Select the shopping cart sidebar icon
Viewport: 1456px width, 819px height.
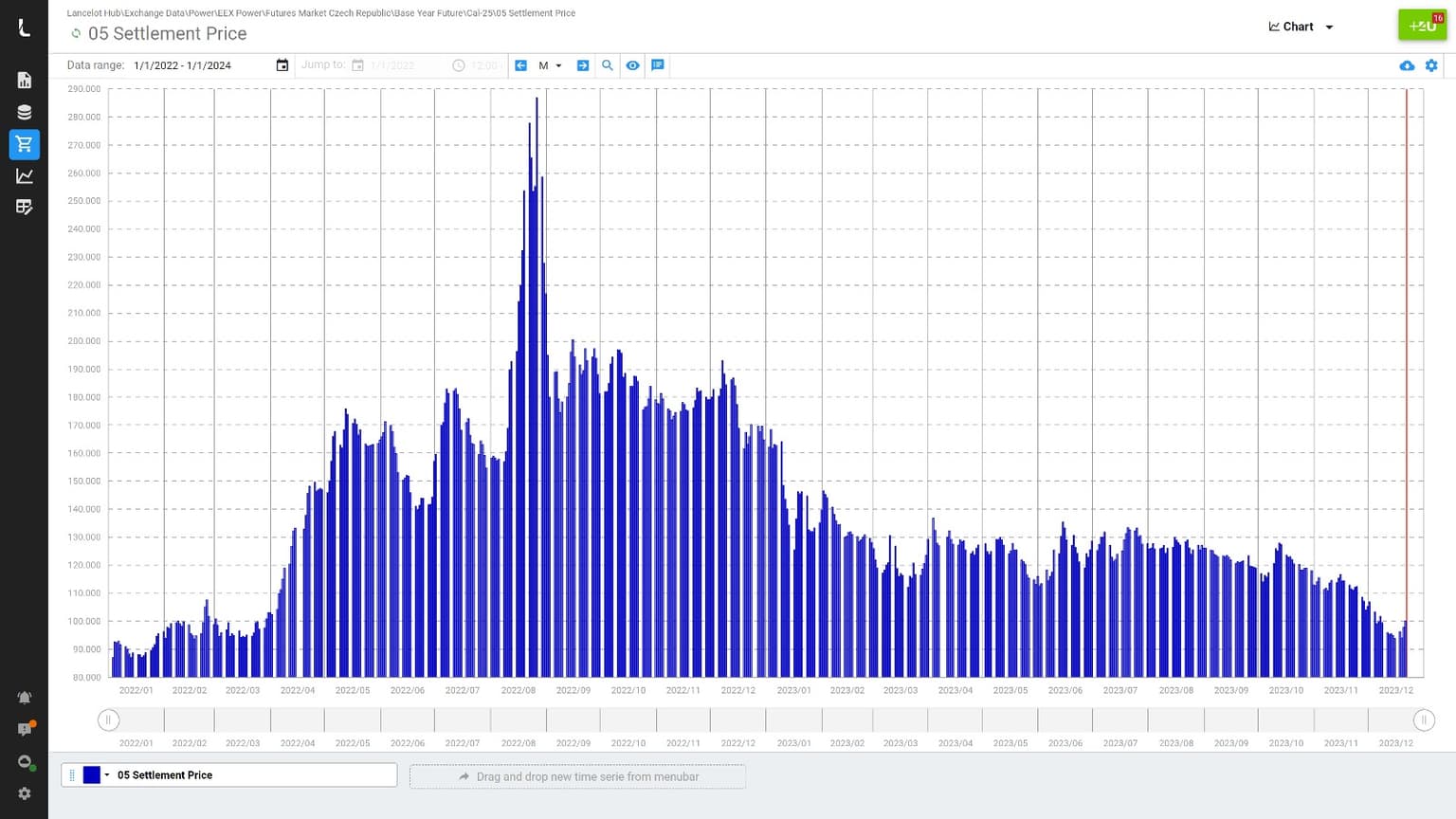tap(25, 144)
